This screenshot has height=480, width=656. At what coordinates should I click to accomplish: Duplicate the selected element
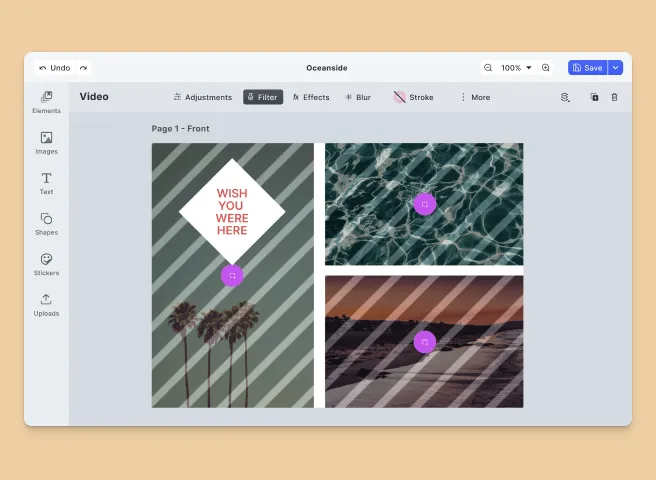[594, 97]
